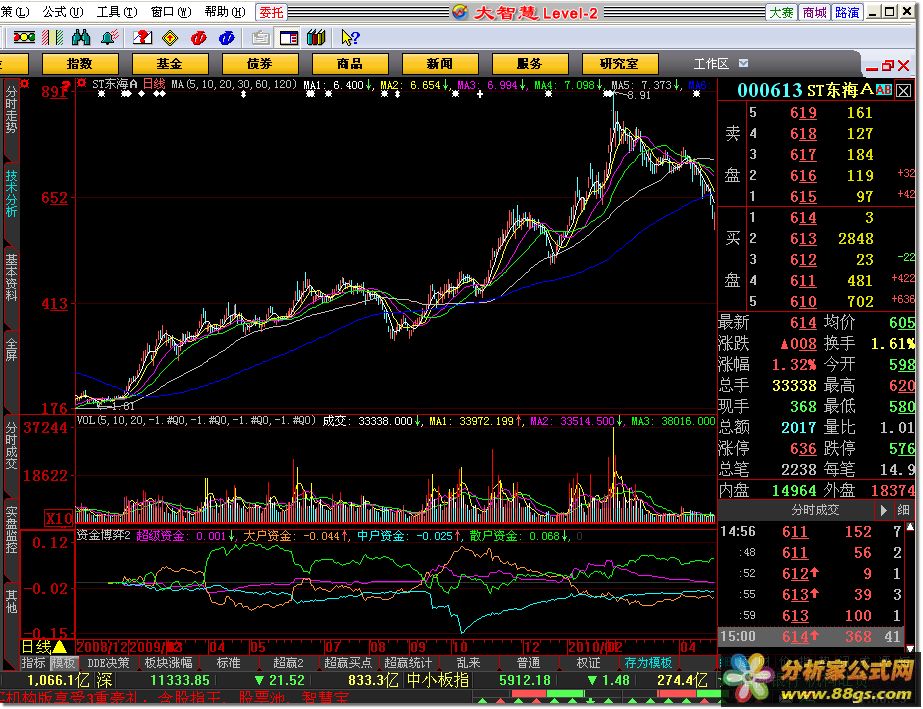This screenshot has width=923, height=709.
Task: Click the blue circular info icon
Action: coord(226,37)
